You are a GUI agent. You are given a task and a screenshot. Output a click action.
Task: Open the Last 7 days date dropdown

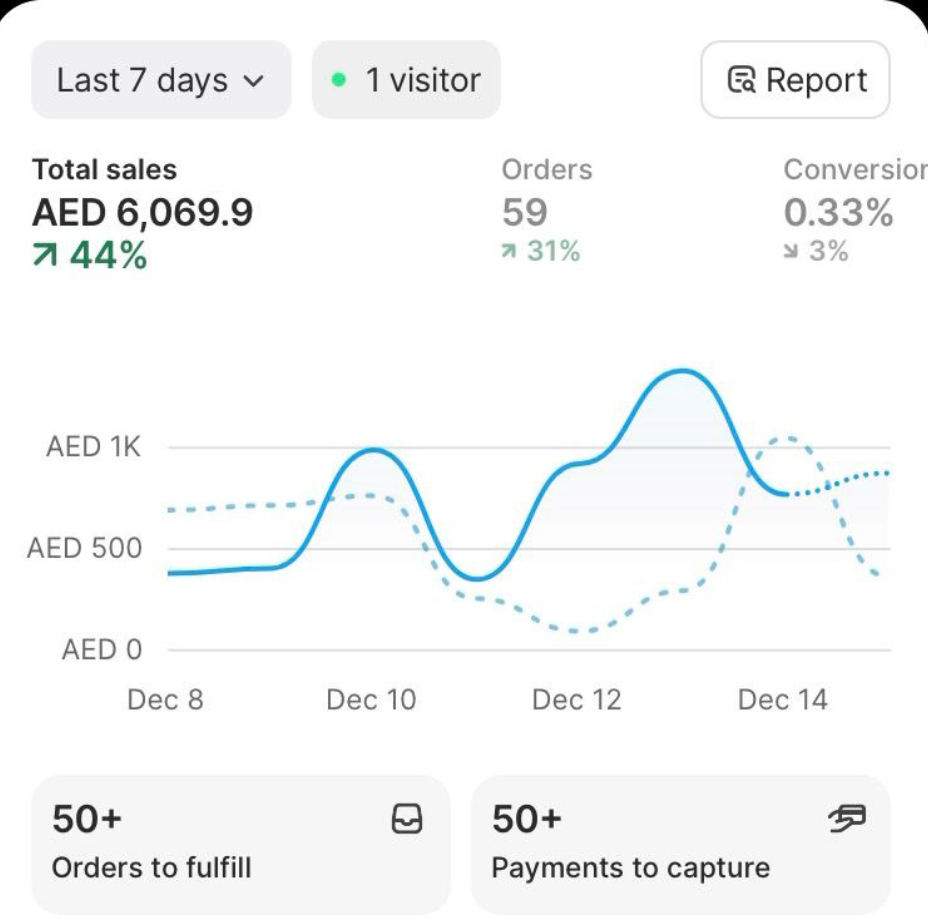pyautogui.click(x=160, y=80)
